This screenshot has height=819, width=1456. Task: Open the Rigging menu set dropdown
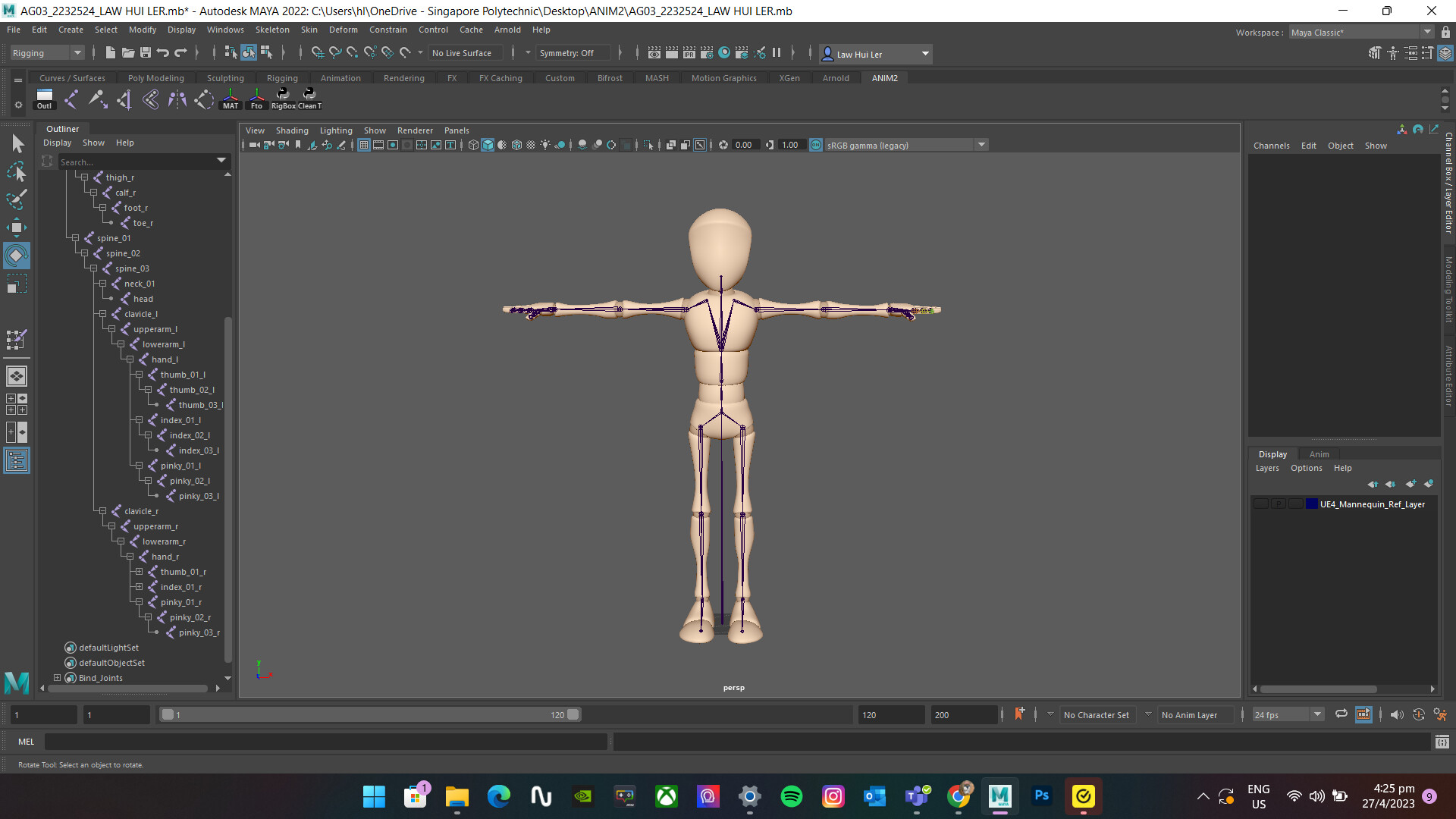[x=77, y=52]
